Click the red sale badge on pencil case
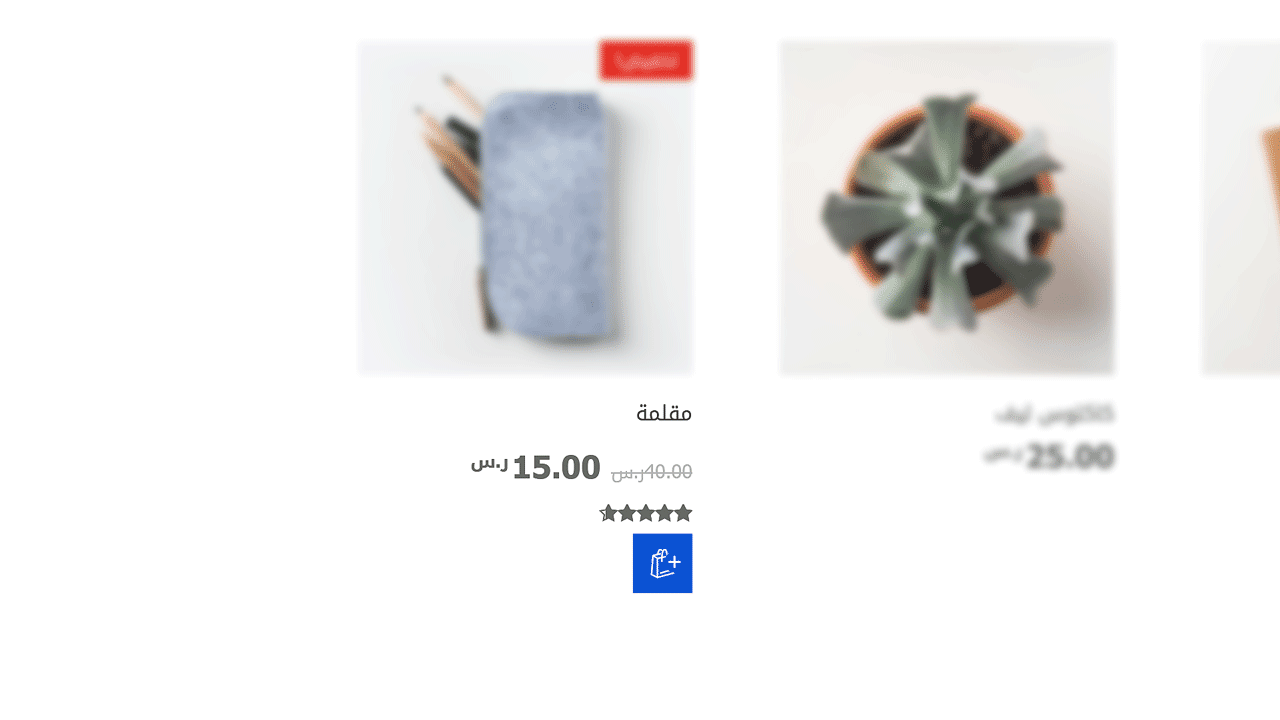Viewport: 1280px width, 720px height. [x=646, y=60]
